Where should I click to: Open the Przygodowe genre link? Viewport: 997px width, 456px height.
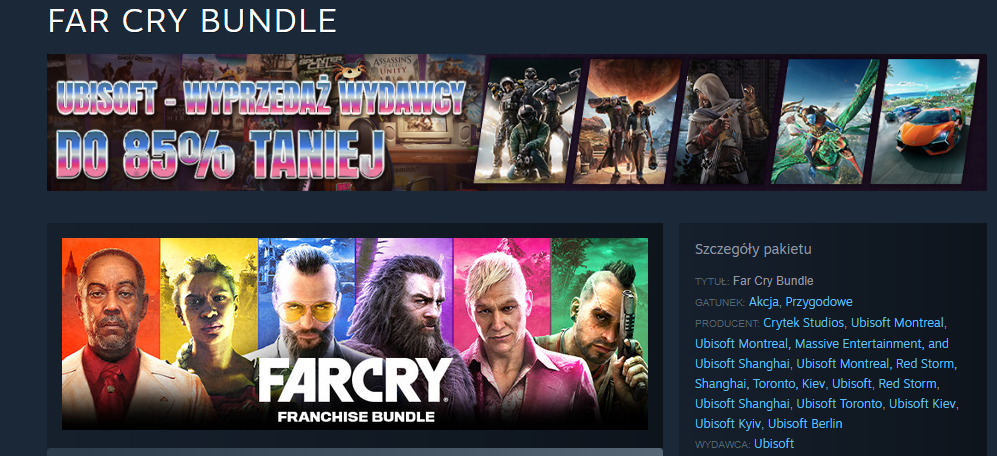[818, 301]
